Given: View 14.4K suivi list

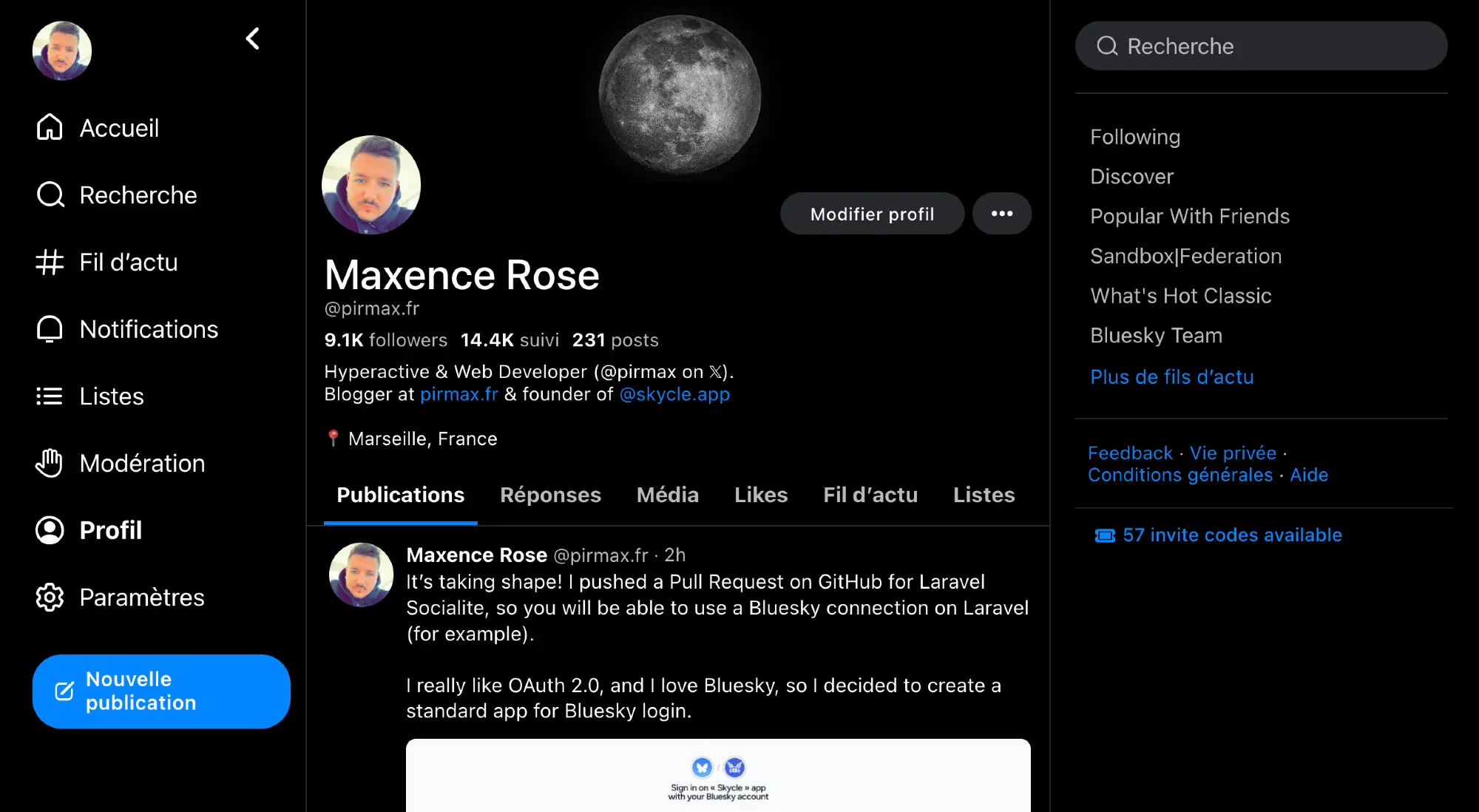Looking at the screenshot, I should (x=510, y=340).
